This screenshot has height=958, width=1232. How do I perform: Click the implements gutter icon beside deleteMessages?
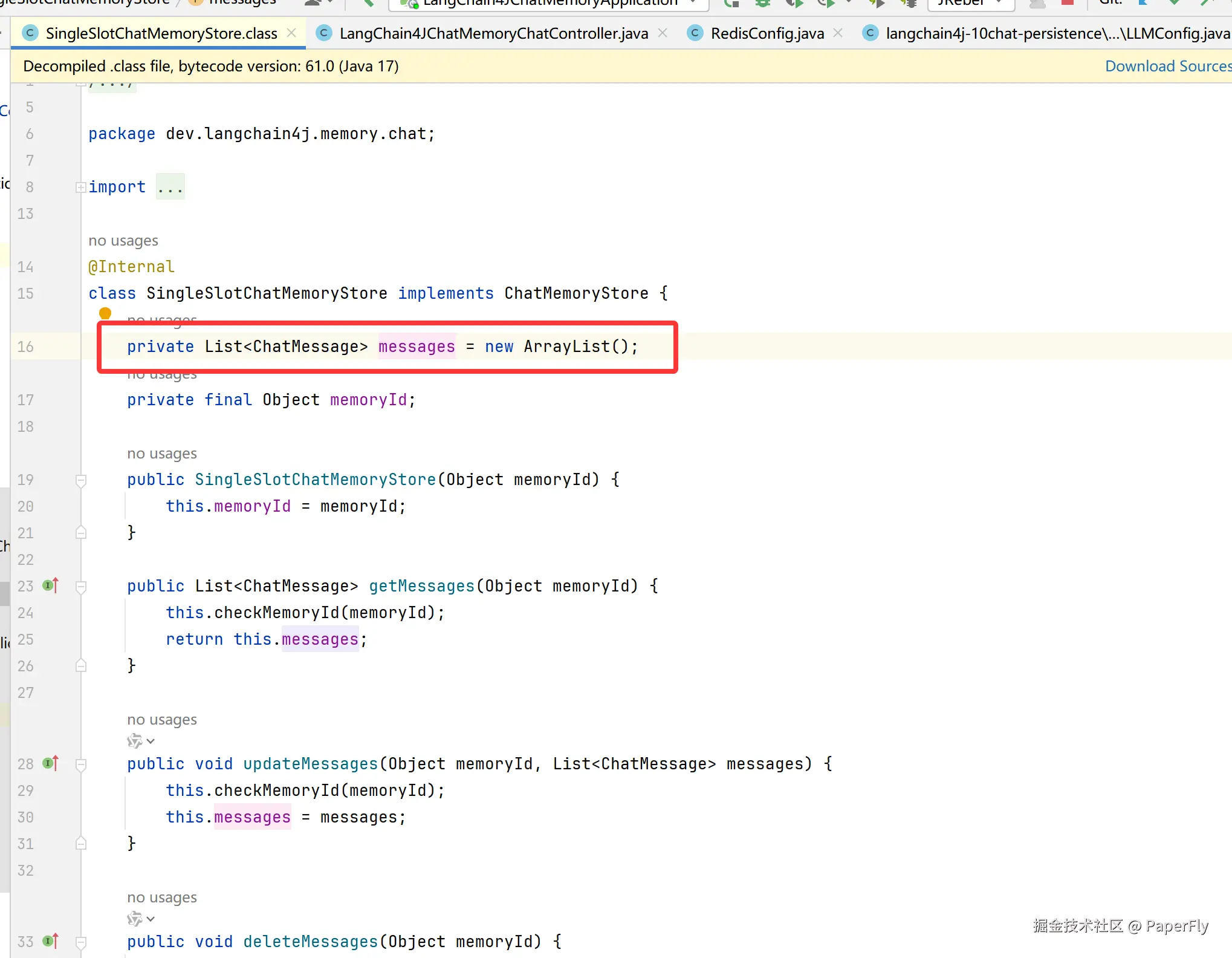click(51, 941)
